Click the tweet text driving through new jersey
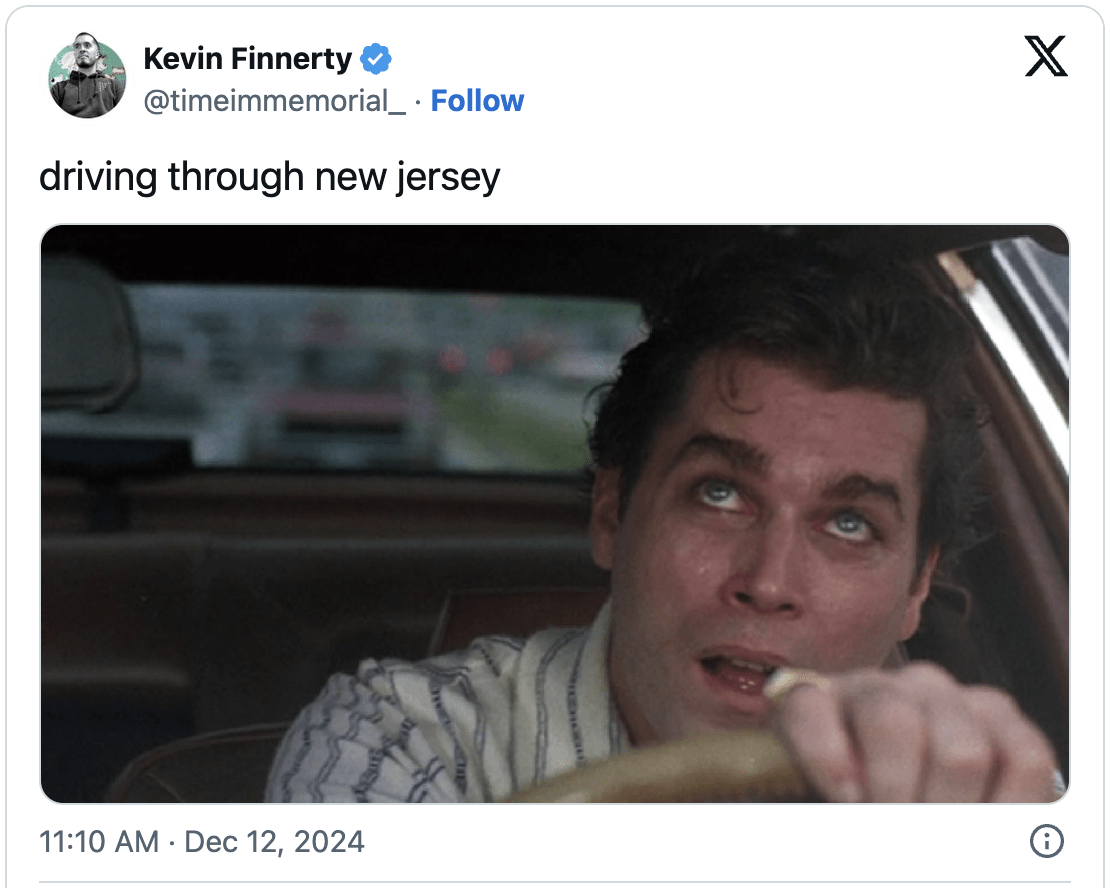1110x888 pixels. coord(270,177)
